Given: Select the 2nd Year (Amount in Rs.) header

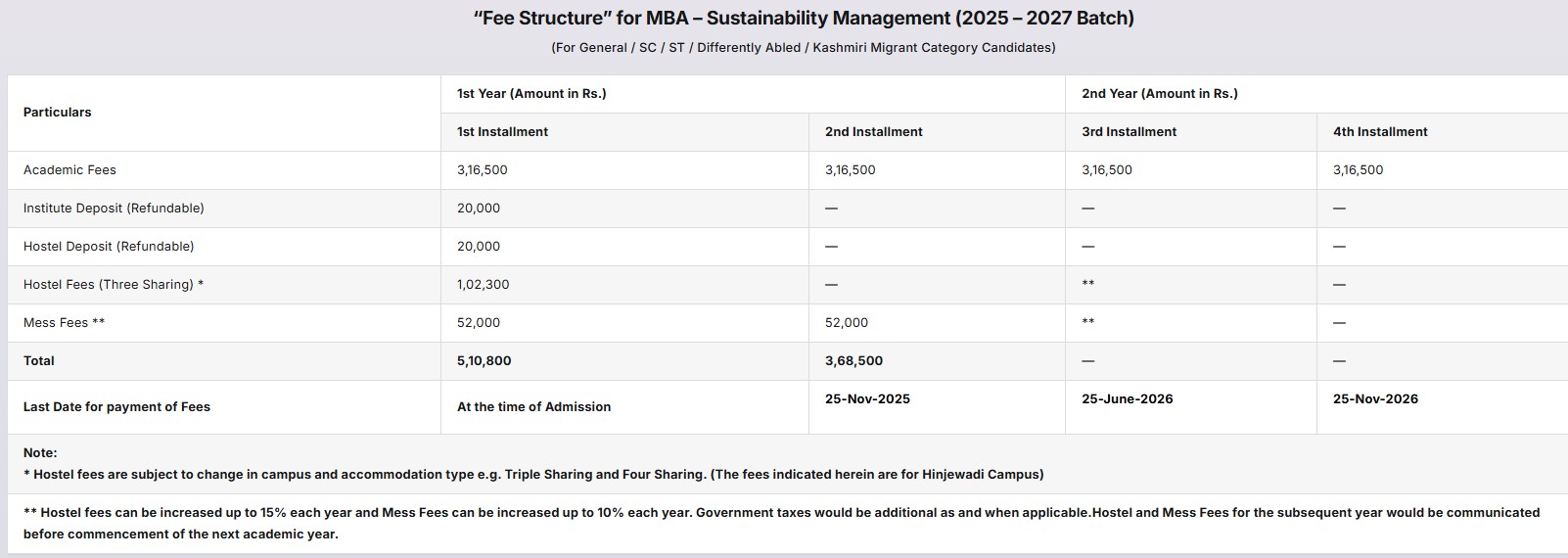Looking at the screenshot, I should point(1159,94).
